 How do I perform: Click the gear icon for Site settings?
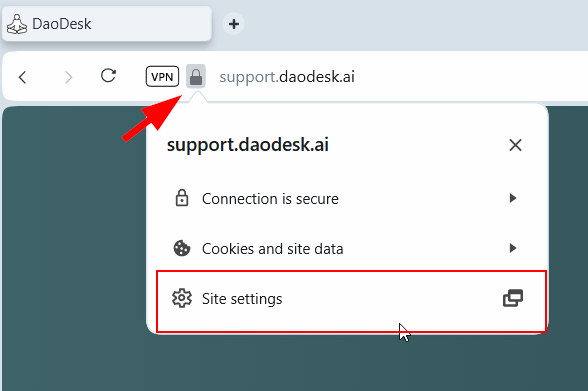pyautogui.click(x=182, y=298)
